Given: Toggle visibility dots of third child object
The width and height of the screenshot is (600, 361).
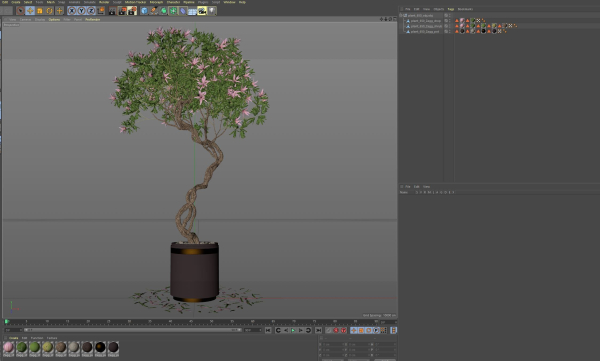Looking at the screenshot, I should [450, 31].
